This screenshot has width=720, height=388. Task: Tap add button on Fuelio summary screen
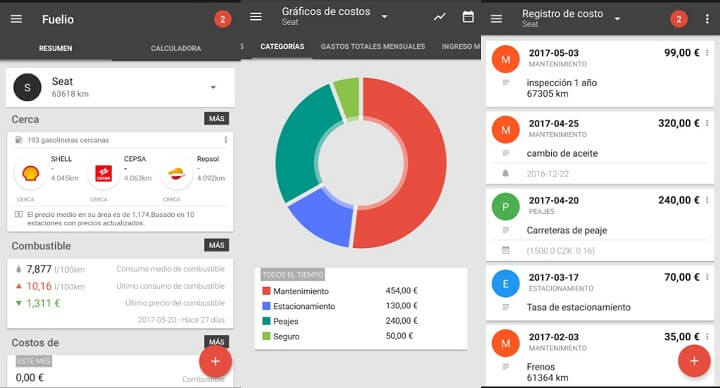click(x=215, y=361)
